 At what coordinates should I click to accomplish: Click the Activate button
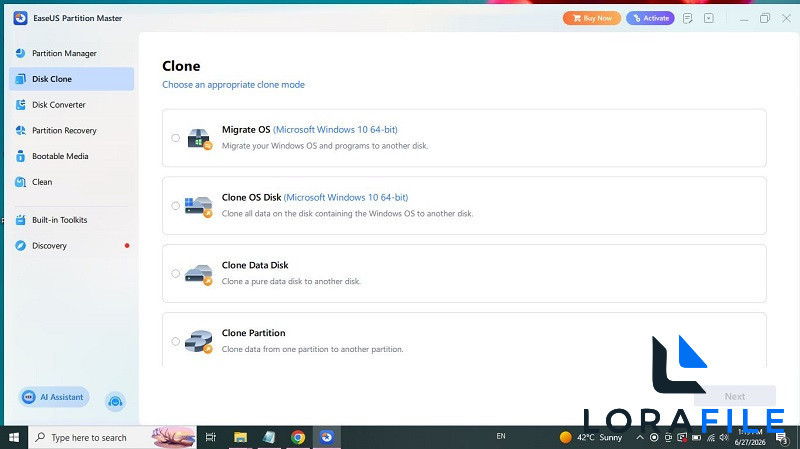click(651, 18)
